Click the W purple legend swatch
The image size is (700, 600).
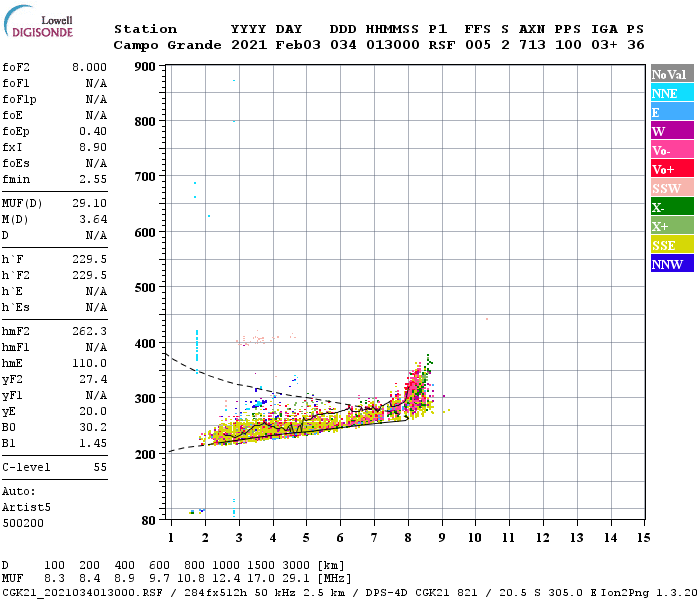pyautogui.click(x=672, y=131)
